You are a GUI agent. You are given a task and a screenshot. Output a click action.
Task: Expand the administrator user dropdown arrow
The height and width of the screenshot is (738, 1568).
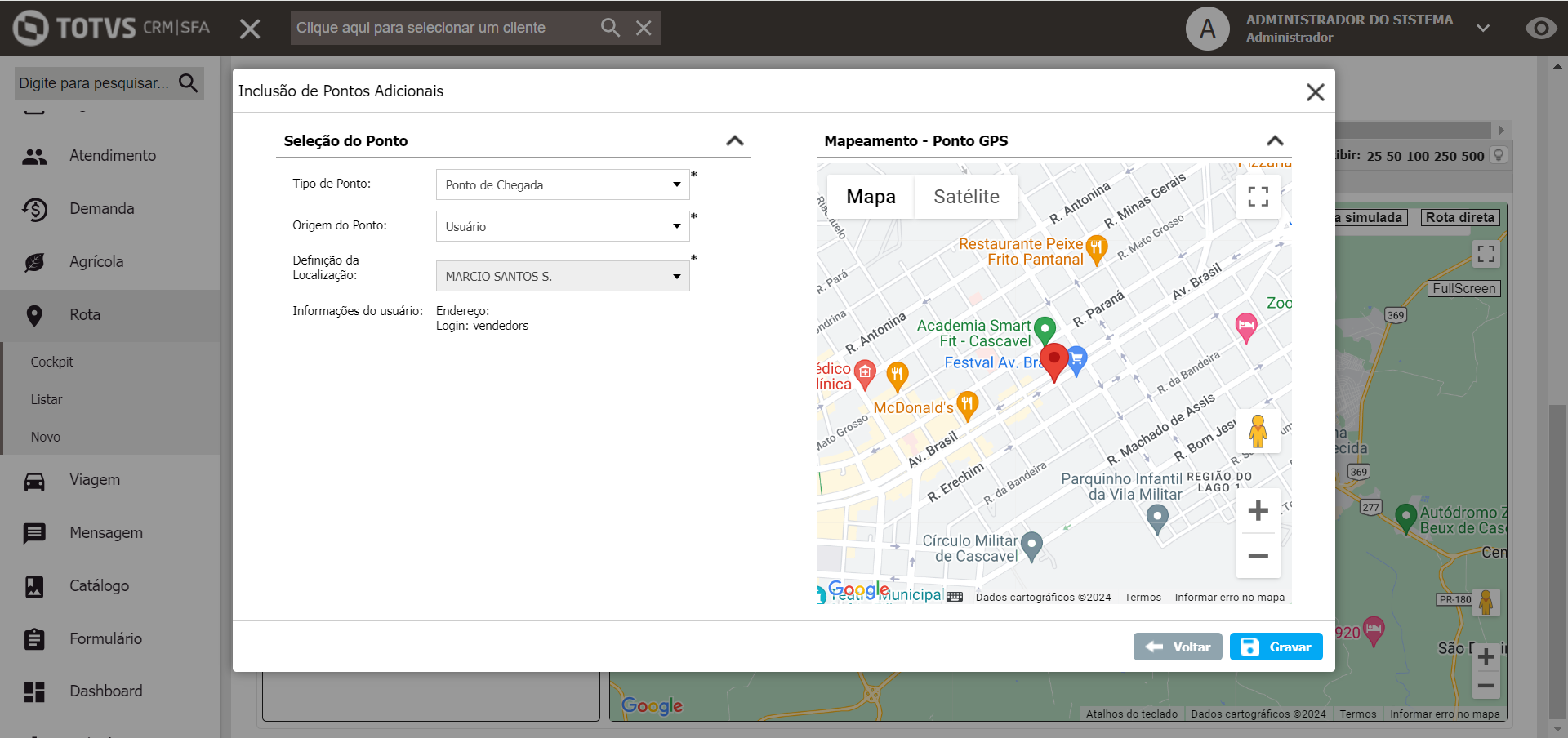click(x=1483, y=29)
